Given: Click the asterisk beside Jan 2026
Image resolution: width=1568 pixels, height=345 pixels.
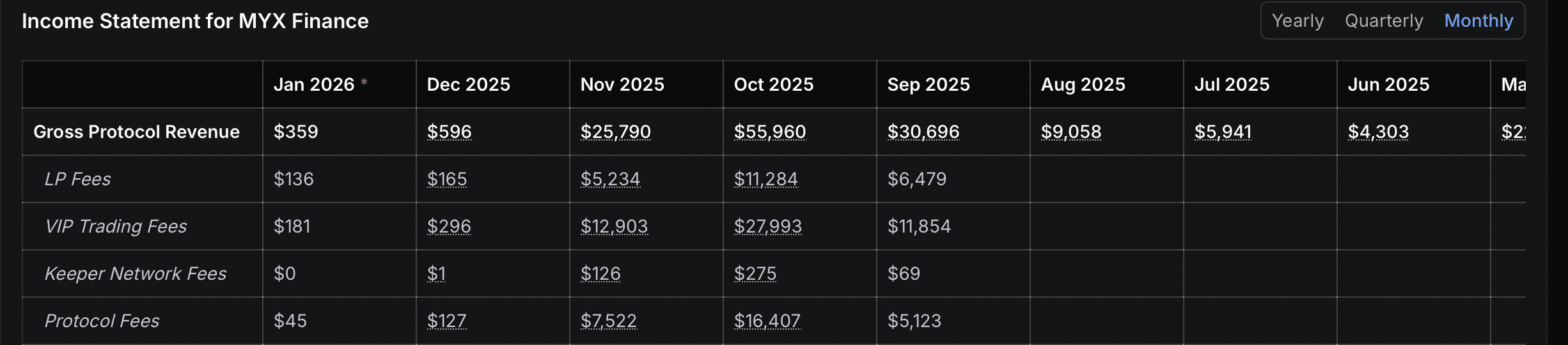Looking at the screenshot, I should coord(364,82).
